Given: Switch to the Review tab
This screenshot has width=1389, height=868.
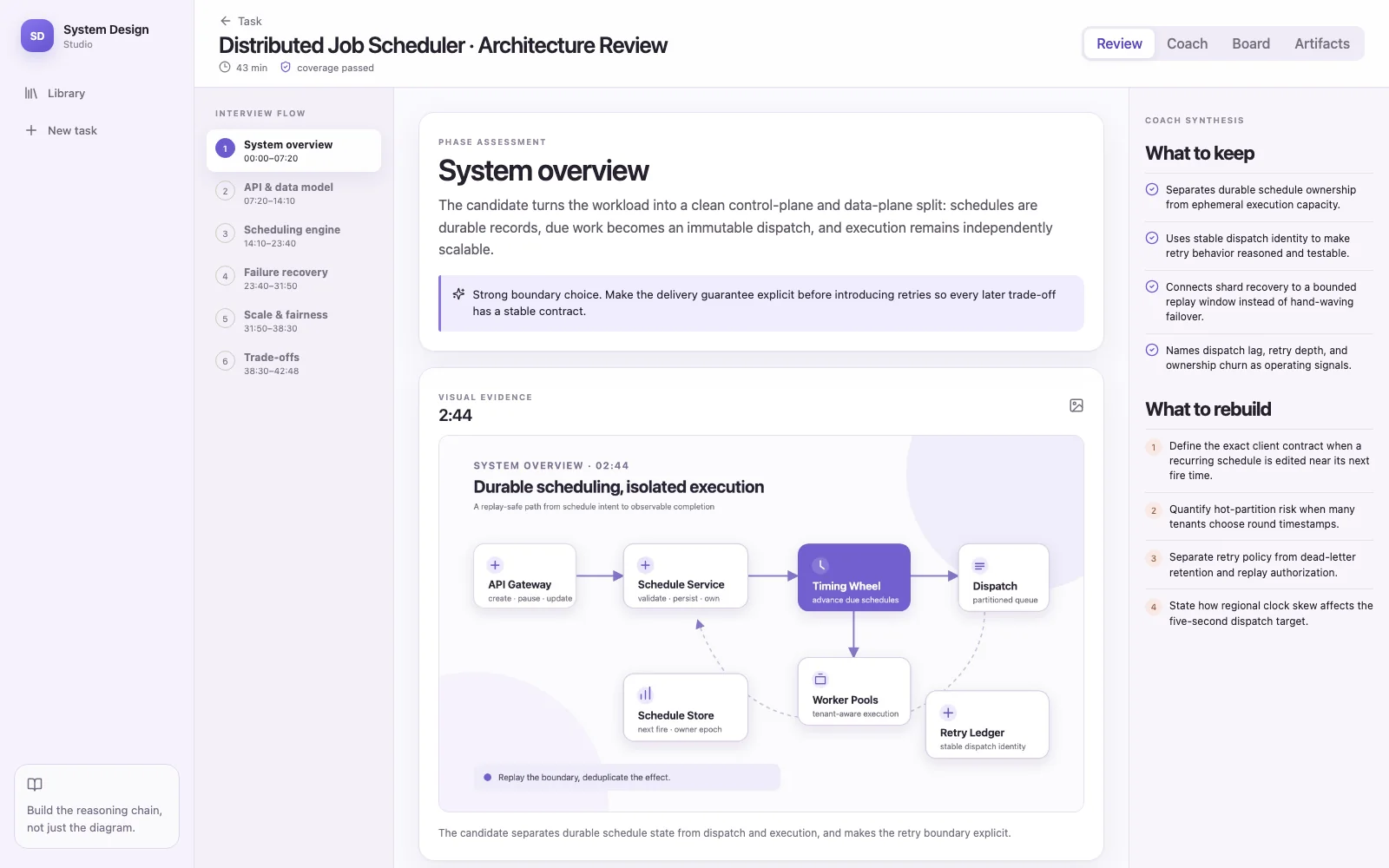Looking at the screenshot, I should click(x=1119, y=43).
